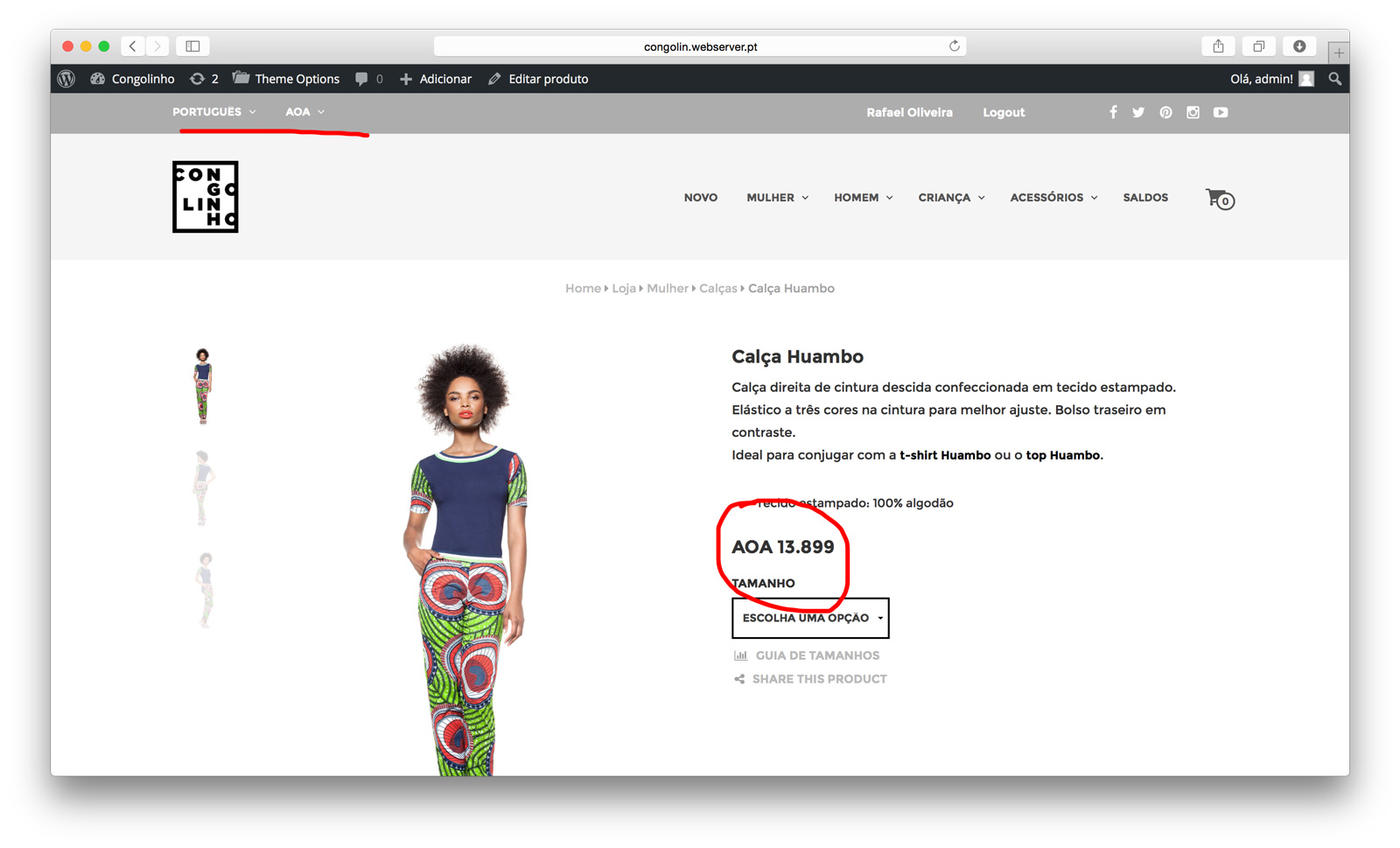The image size is (1400, 848).
Task: Open the Pinterest social icon
Action: click(x=1165, y=112)
